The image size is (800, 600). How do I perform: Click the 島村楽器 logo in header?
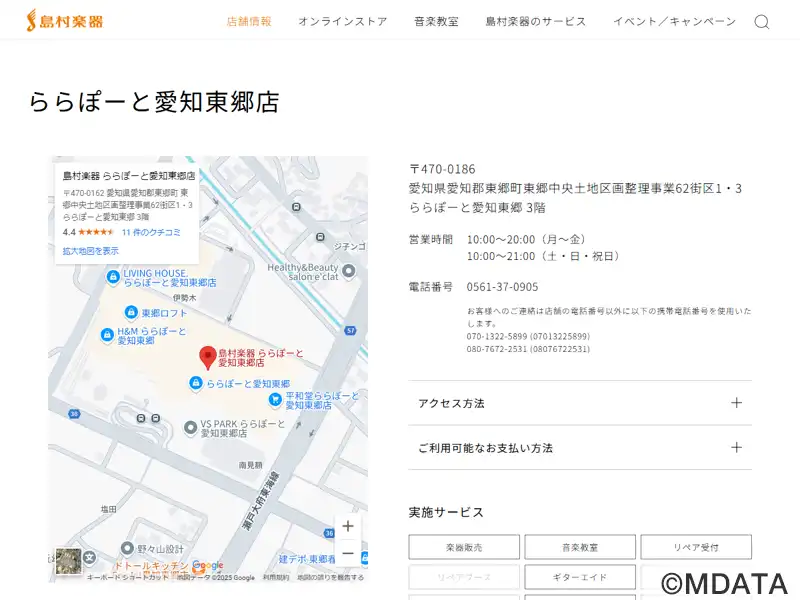[65, 20]
